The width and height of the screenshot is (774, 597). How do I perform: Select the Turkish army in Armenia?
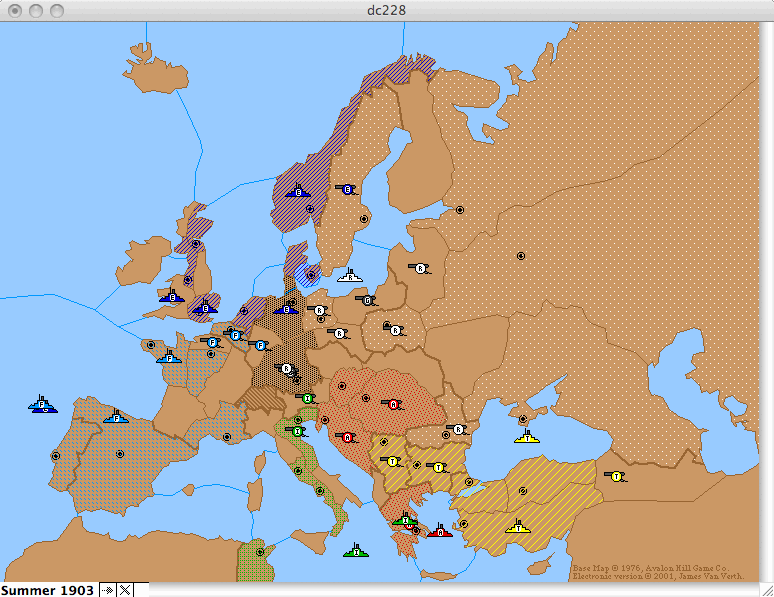[616, 476]
